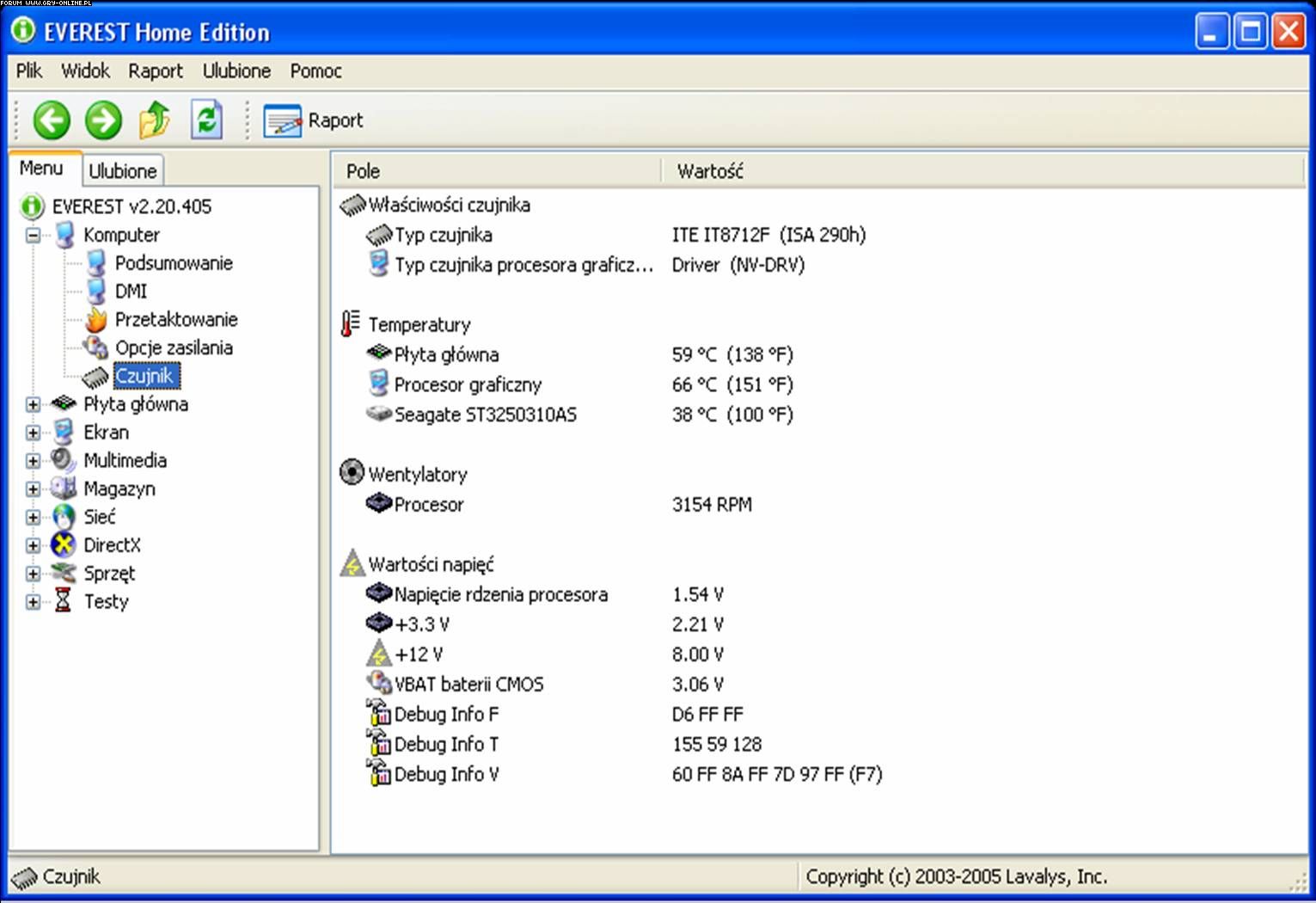The image size is (1316, 903).
Task: Click the Testy hourglass icon
Action: 63,600
